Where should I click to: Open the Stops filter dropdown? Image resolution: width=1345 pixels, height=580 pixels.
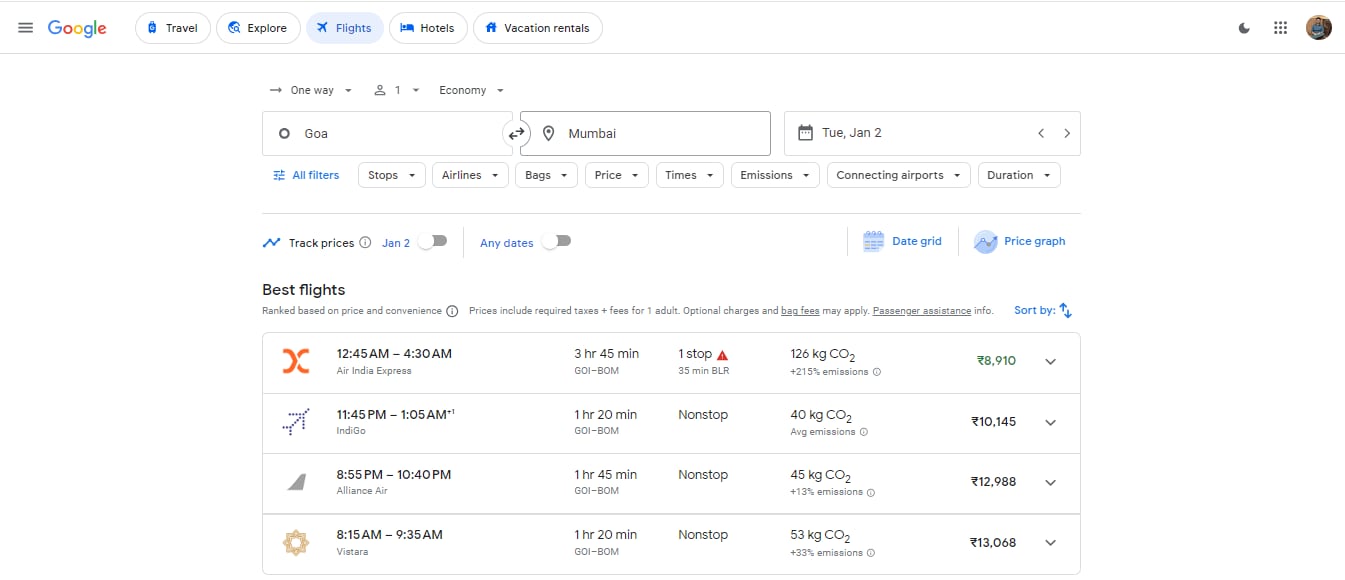click(x=391, y=175)
